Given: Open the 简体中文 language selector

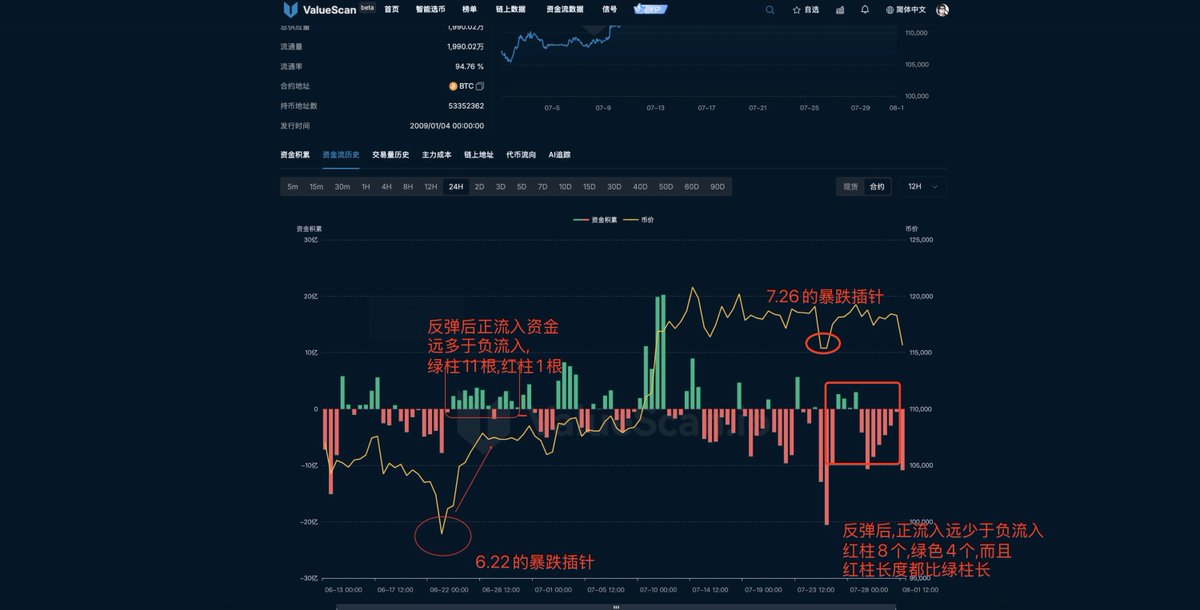Looking at the screenshot, I should pos(906,9).
